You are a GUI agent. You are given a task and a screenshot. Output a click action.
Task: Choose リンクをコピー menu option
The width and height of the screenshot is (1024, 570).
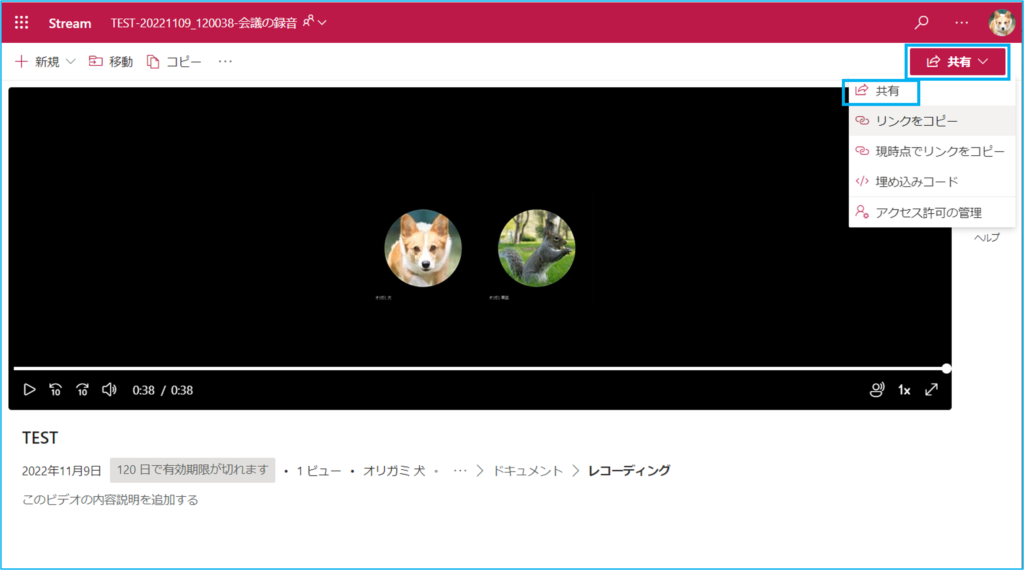[916, 121]
